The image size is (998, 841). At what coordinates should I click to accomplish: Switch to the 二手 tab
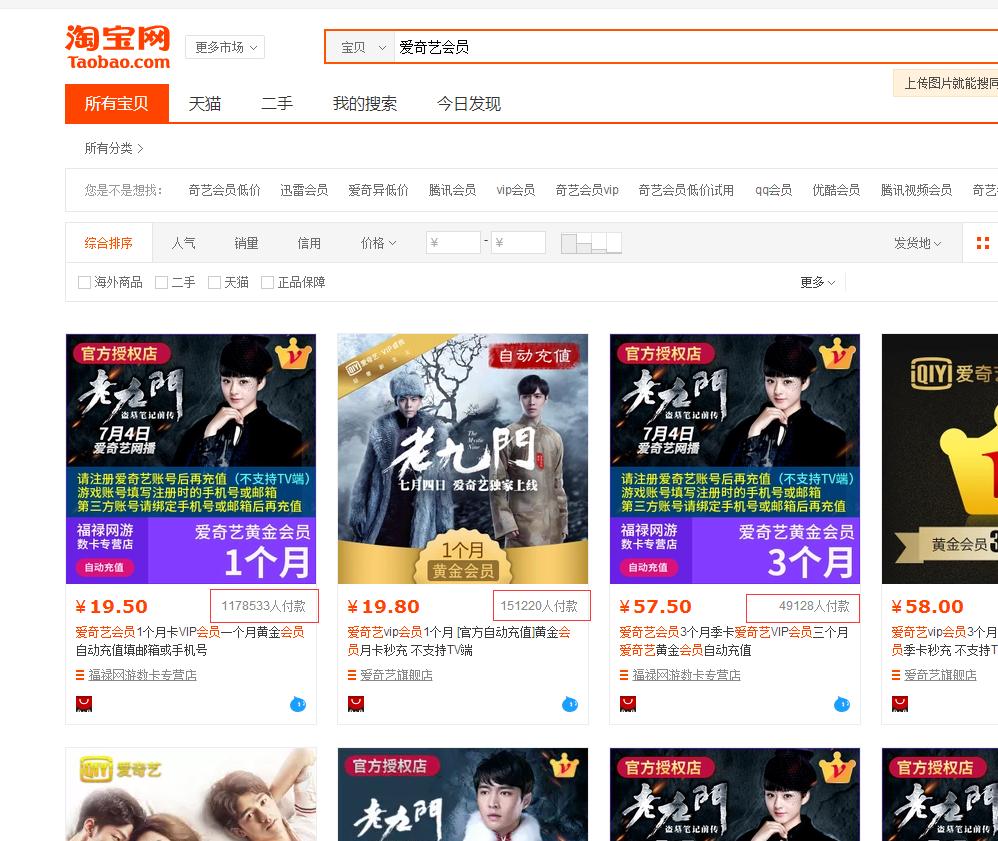coord(277,103)
